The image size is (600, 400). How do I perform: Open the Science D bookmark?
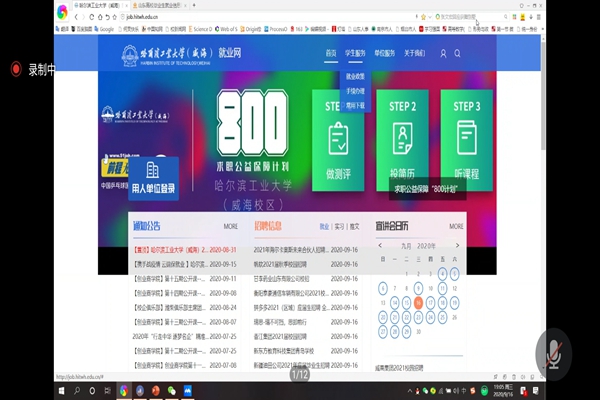click(x=200, y=29)
